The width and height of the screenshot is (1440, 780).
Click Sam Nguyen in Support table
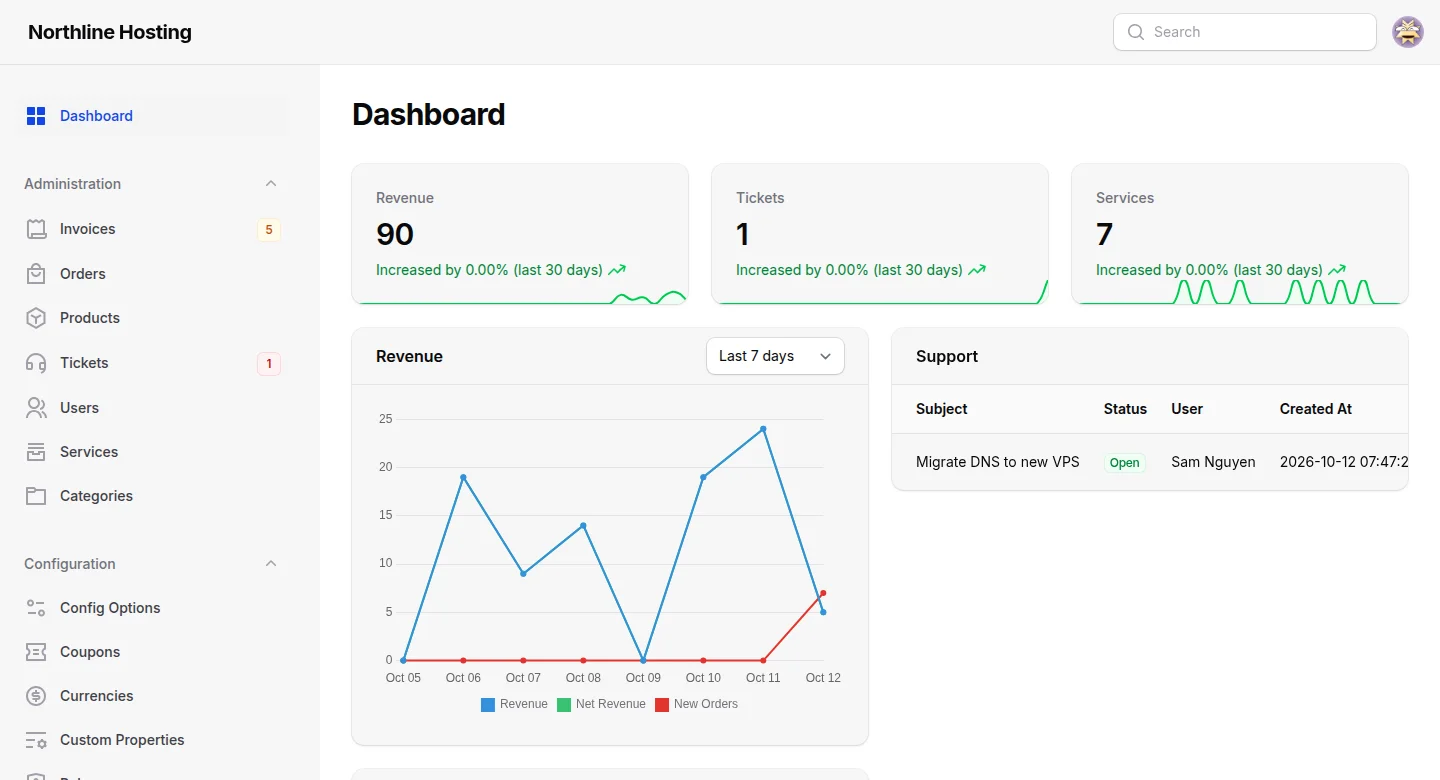tap(1214, 462)
